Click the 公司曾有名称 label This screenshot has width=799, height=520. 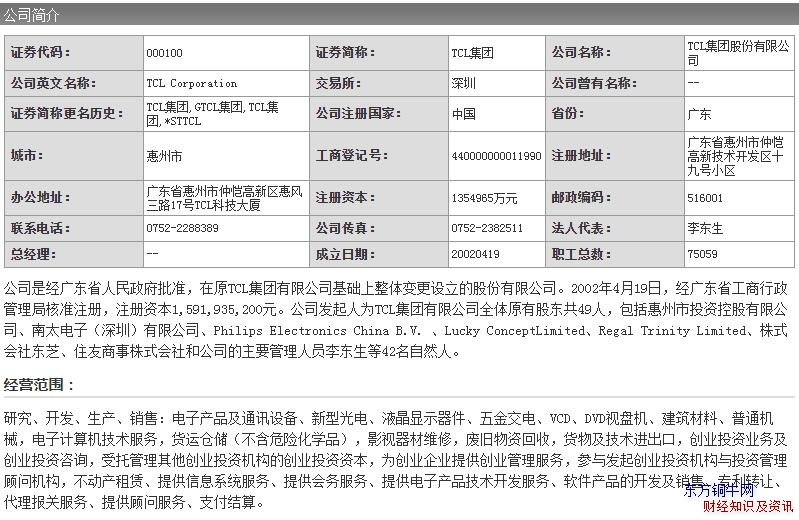tap(594, 83)
